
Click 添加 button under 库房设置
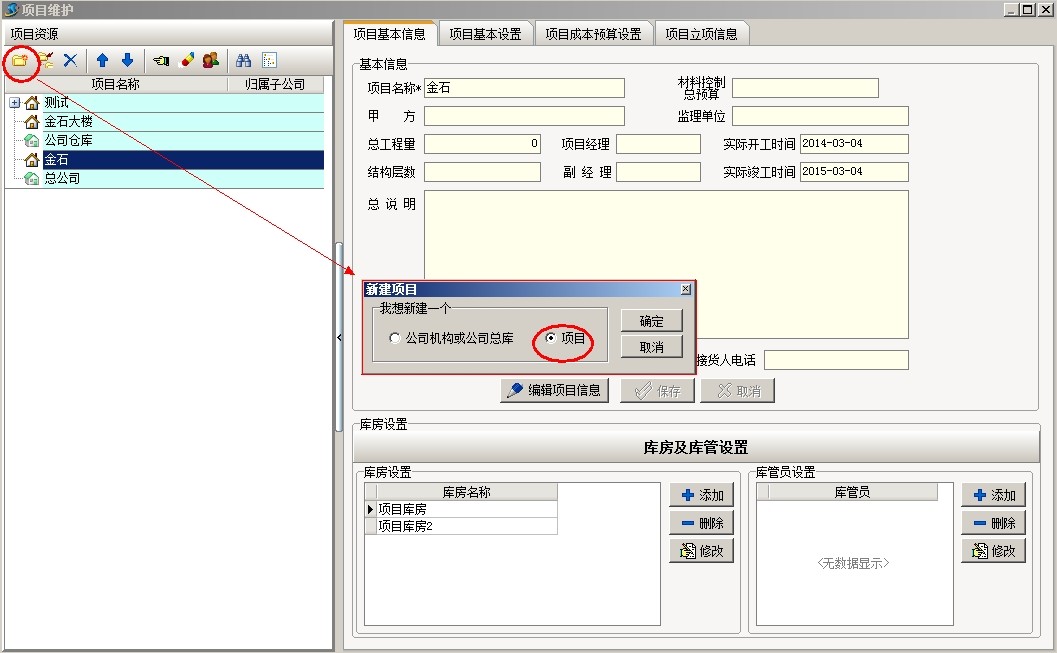pos(701,495)
